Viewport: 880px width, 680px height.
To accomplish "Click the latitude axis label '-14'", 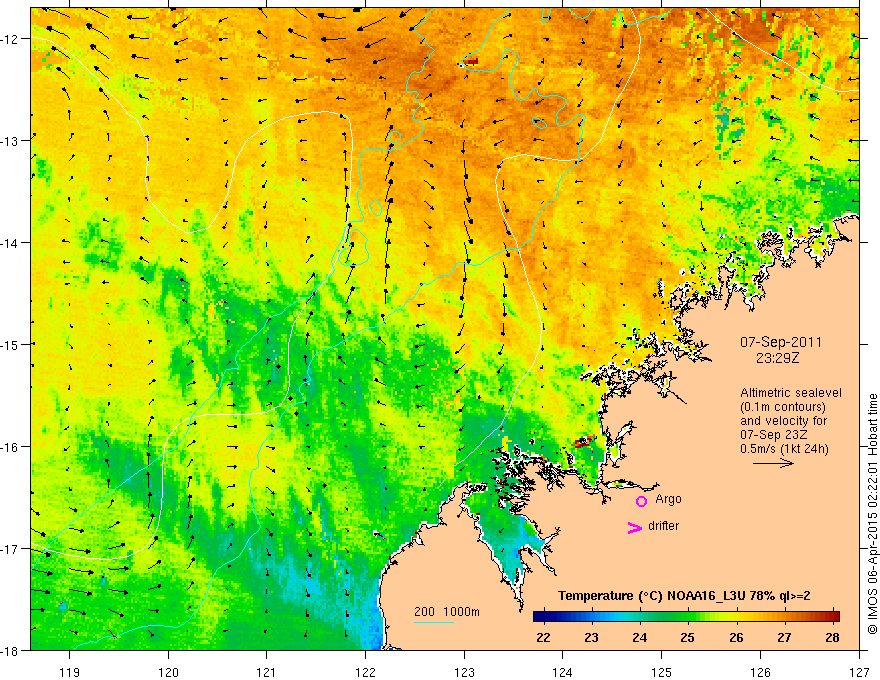I will (10, 243).
